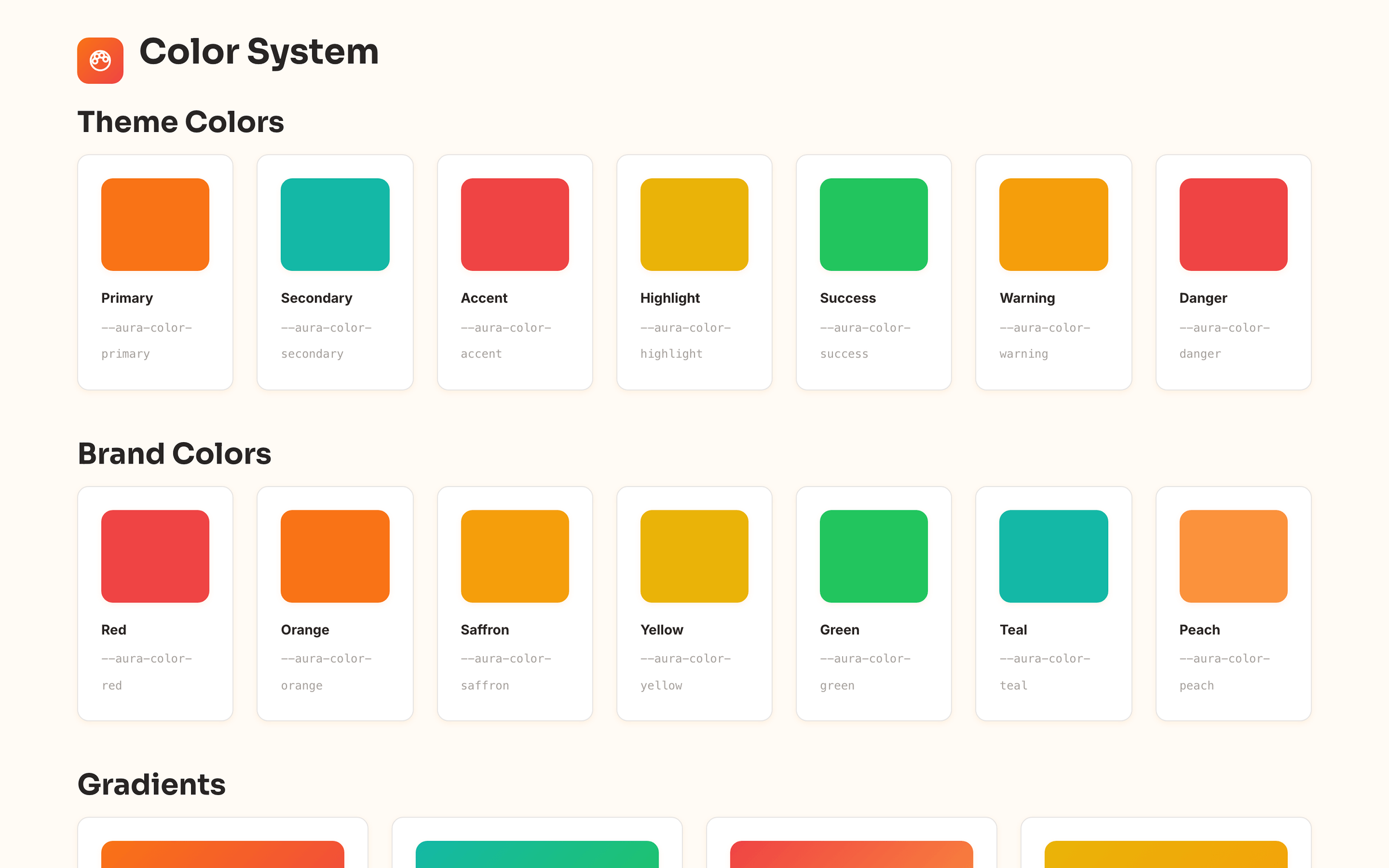This screenshot has height=868, width=1389.
Task: Select the Primary orange color swatch
Action: tap(155, 225)
